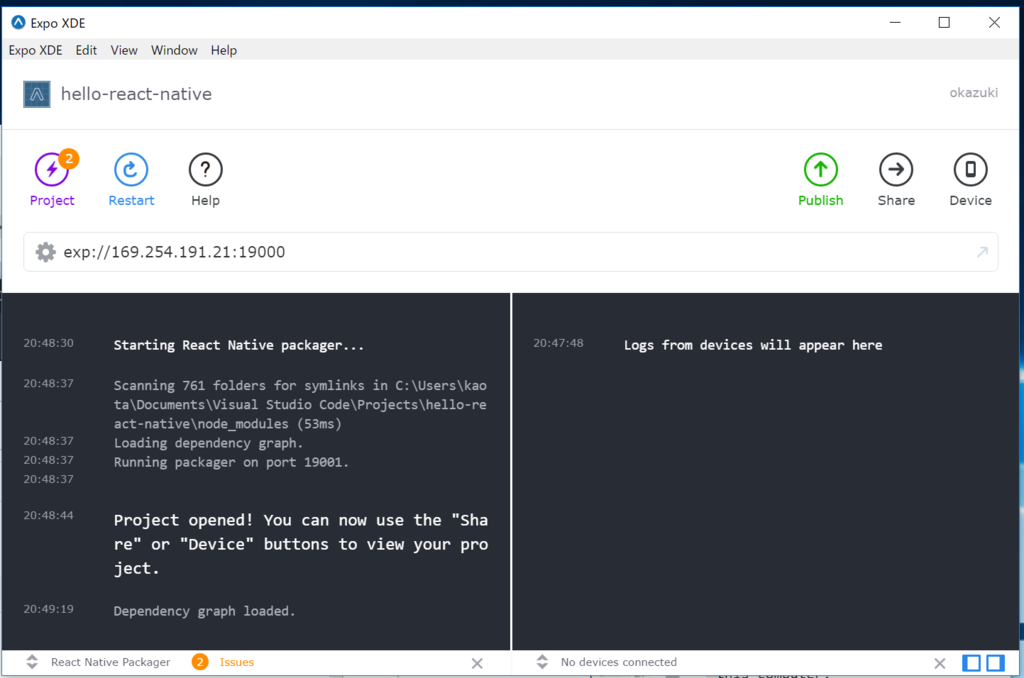Click the 'Loading dependency graph.' log line
The width and height of the screenshot is (1024, 678).
208,443
